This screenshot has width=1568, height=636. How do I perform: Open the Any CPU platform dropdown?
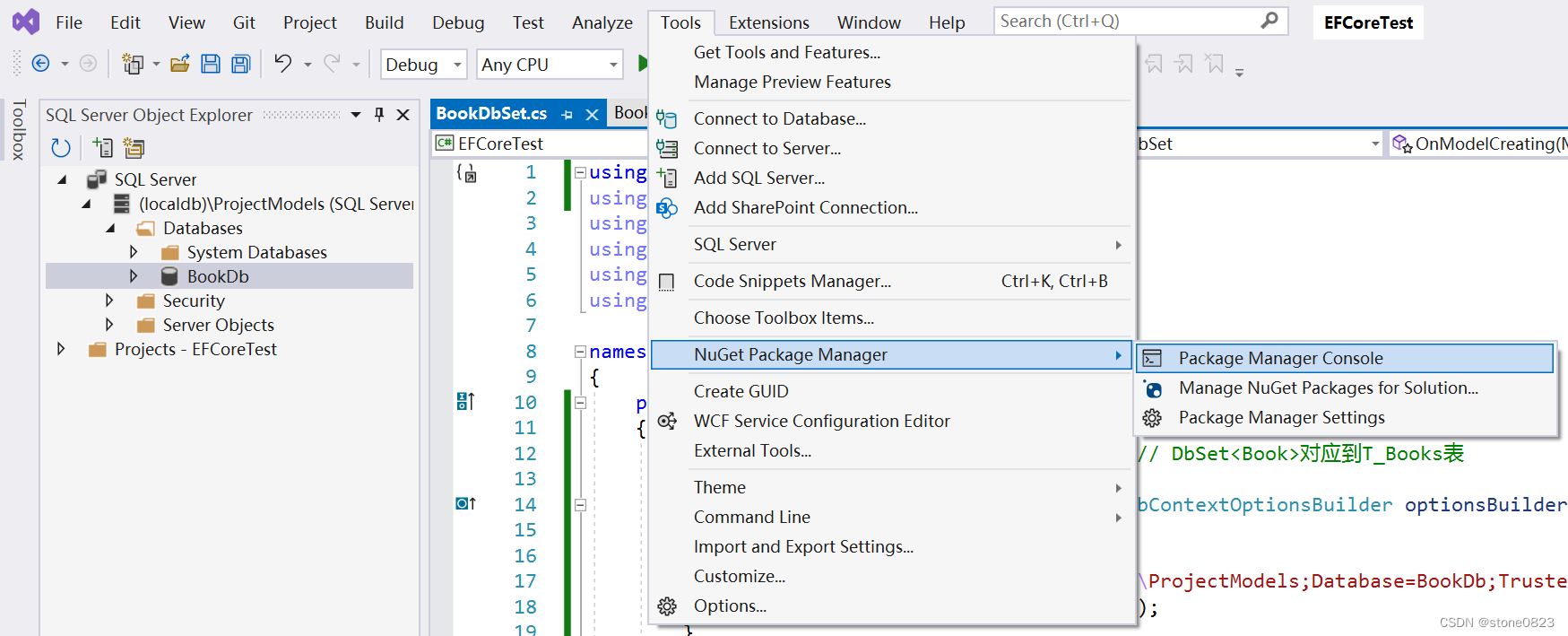point(614,65)
